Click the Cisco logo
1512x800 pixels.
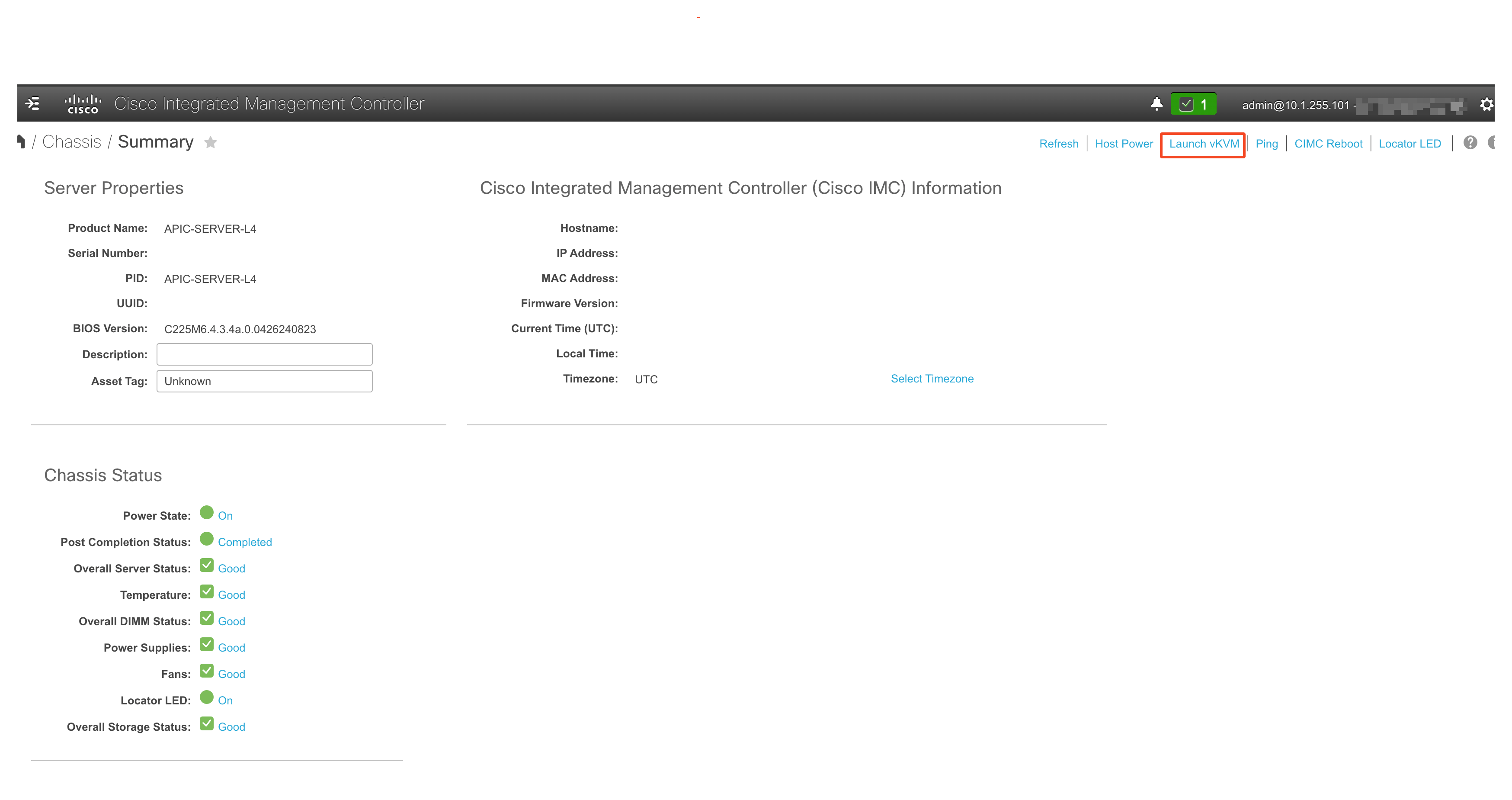click(82, 103)
